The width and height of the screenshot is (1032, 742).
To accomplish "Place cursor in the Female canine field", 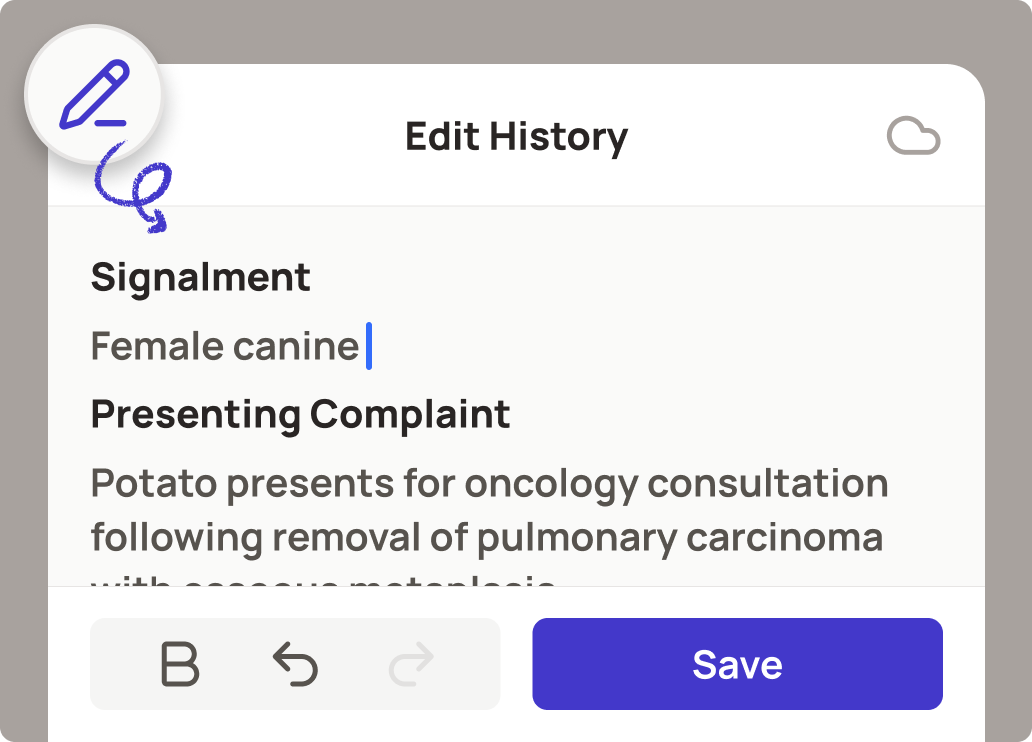I will pos(225,346).
